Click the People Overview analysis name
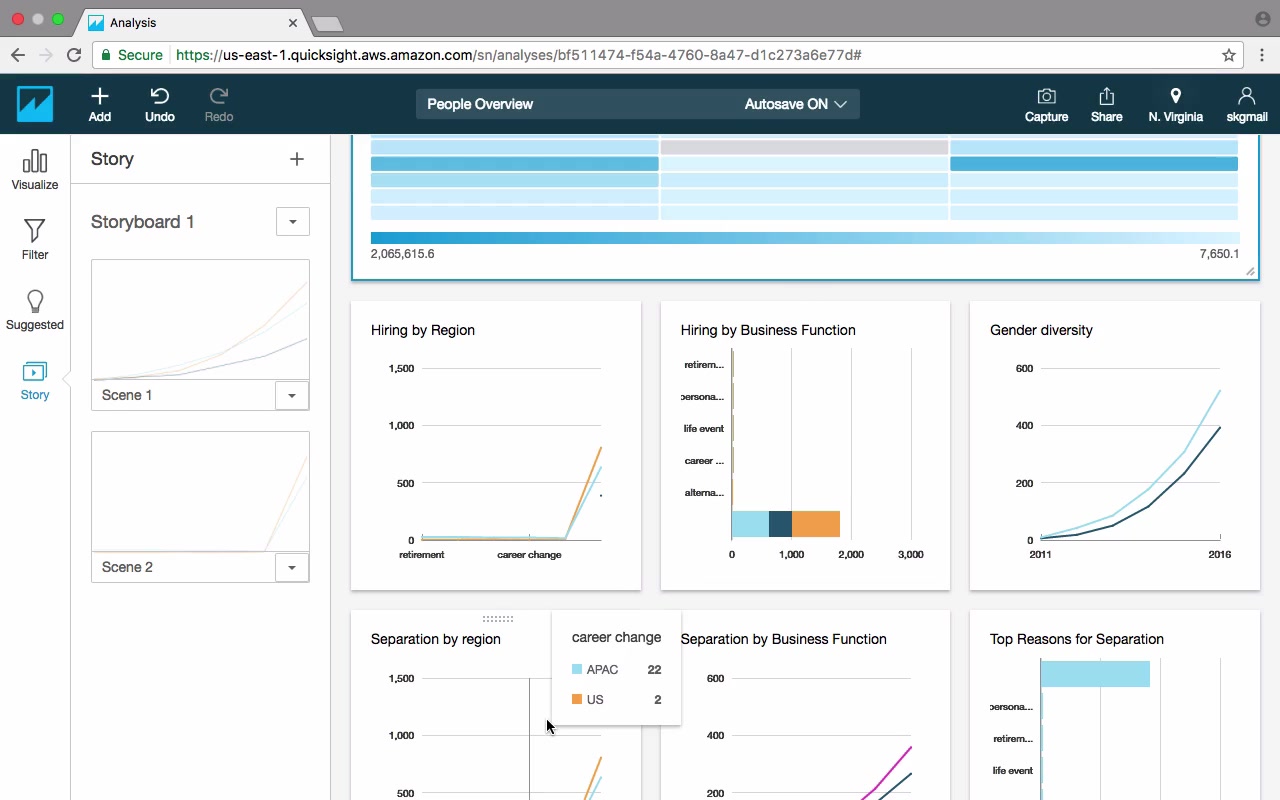 [x=480, y=104]
